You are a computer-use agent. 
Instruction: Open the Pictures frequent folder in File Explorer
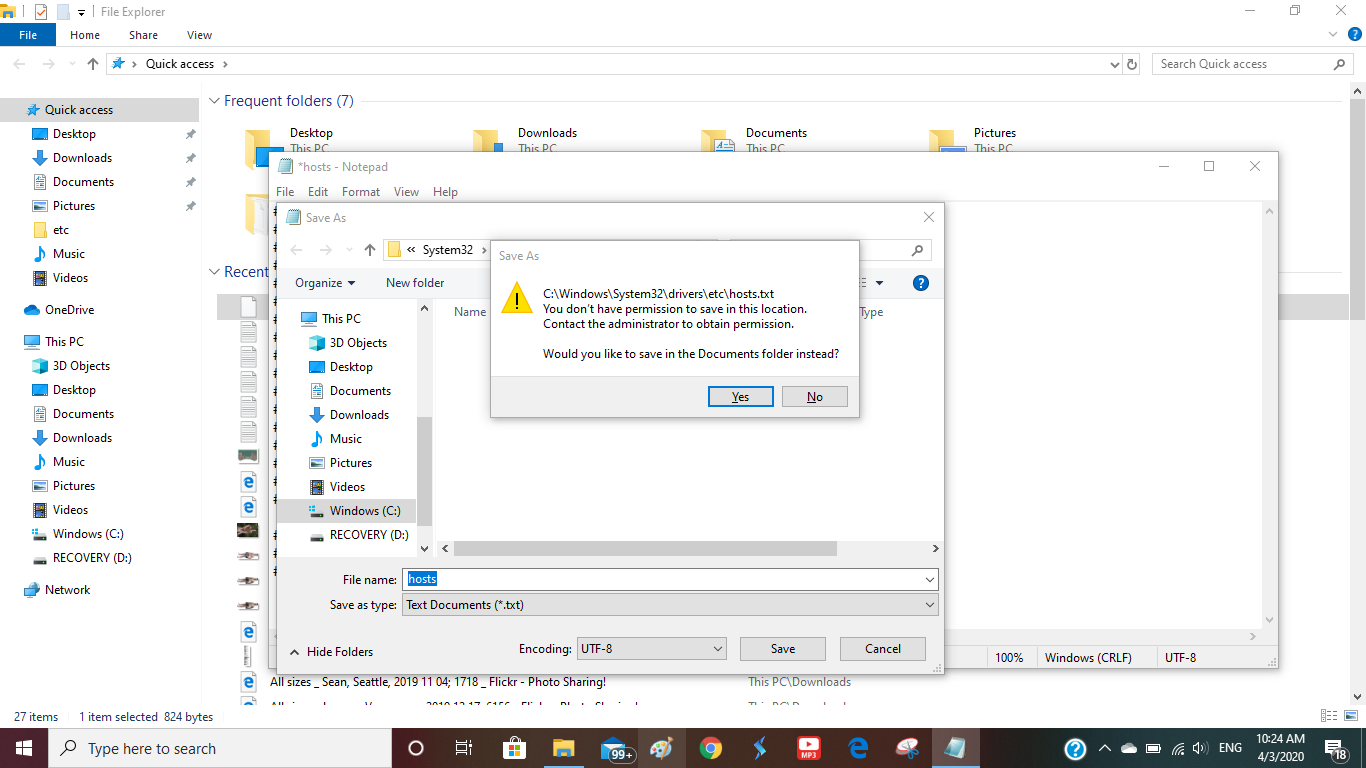point(994,133)
